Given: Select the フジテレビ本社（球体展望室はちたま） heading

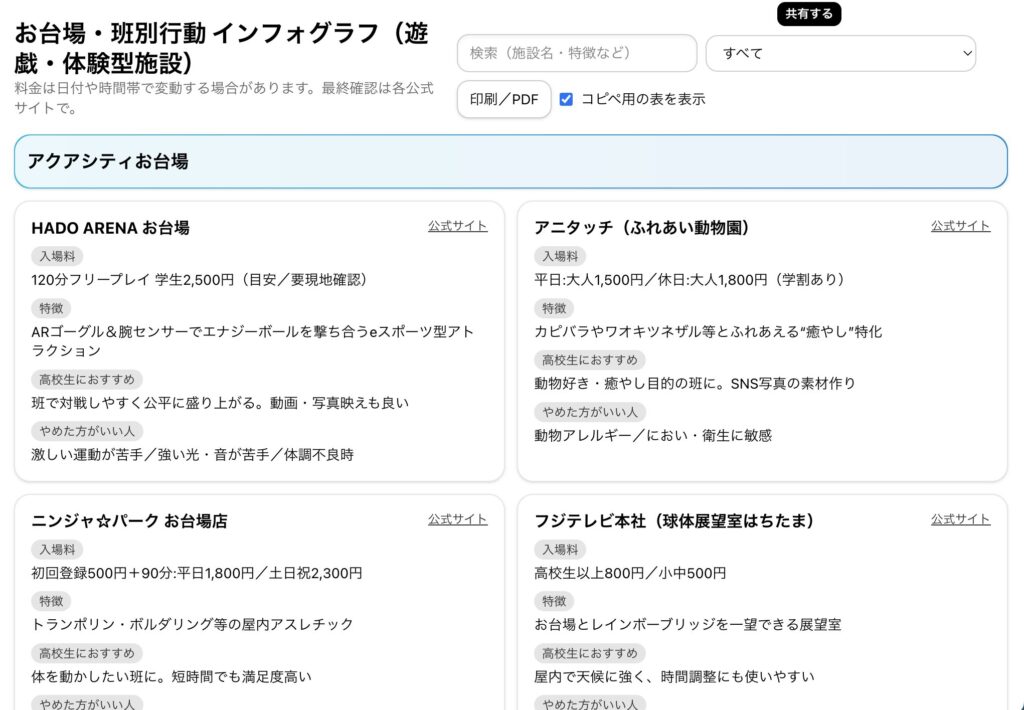Looking at the screenshot, I should click(x=674, y=521).
